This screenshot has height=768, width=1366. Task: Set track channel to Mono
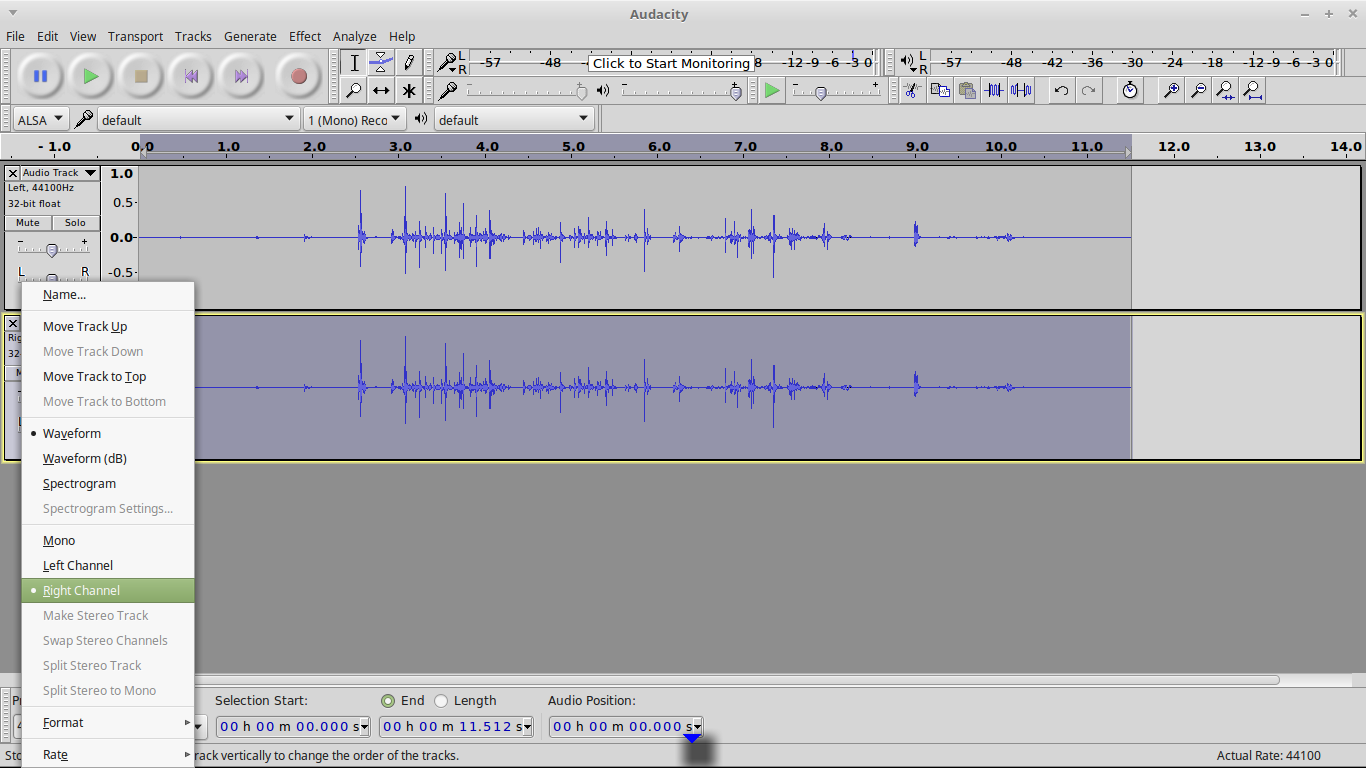(108, 540)
